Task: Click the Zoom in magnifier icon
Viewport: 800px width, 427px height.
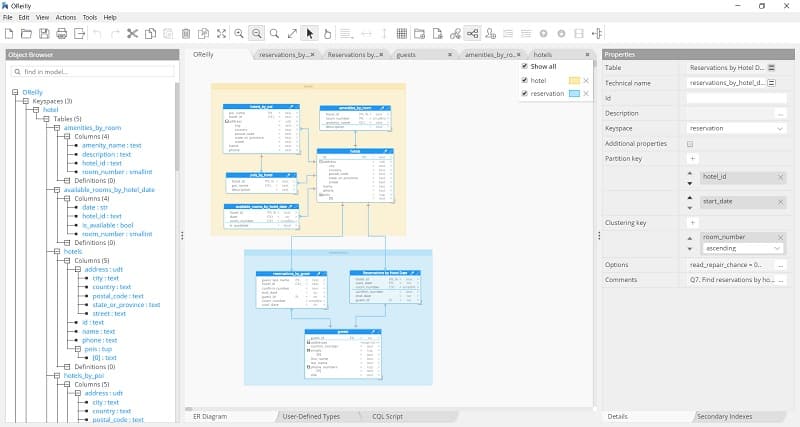Action: click(239, 34)
